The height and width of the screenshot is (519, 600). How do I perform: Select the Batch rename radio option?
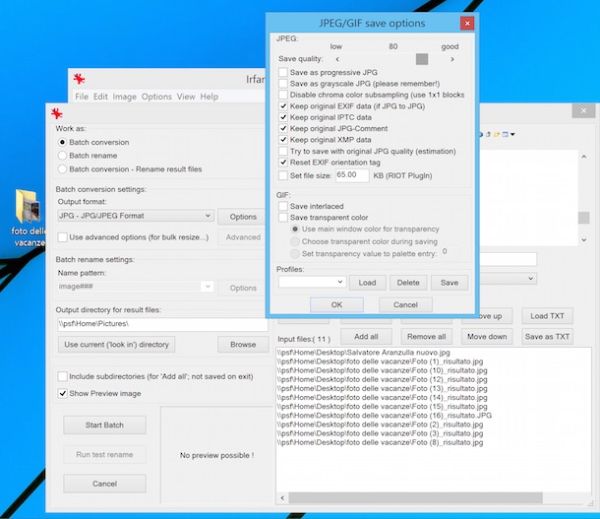[x=63, y=156]
